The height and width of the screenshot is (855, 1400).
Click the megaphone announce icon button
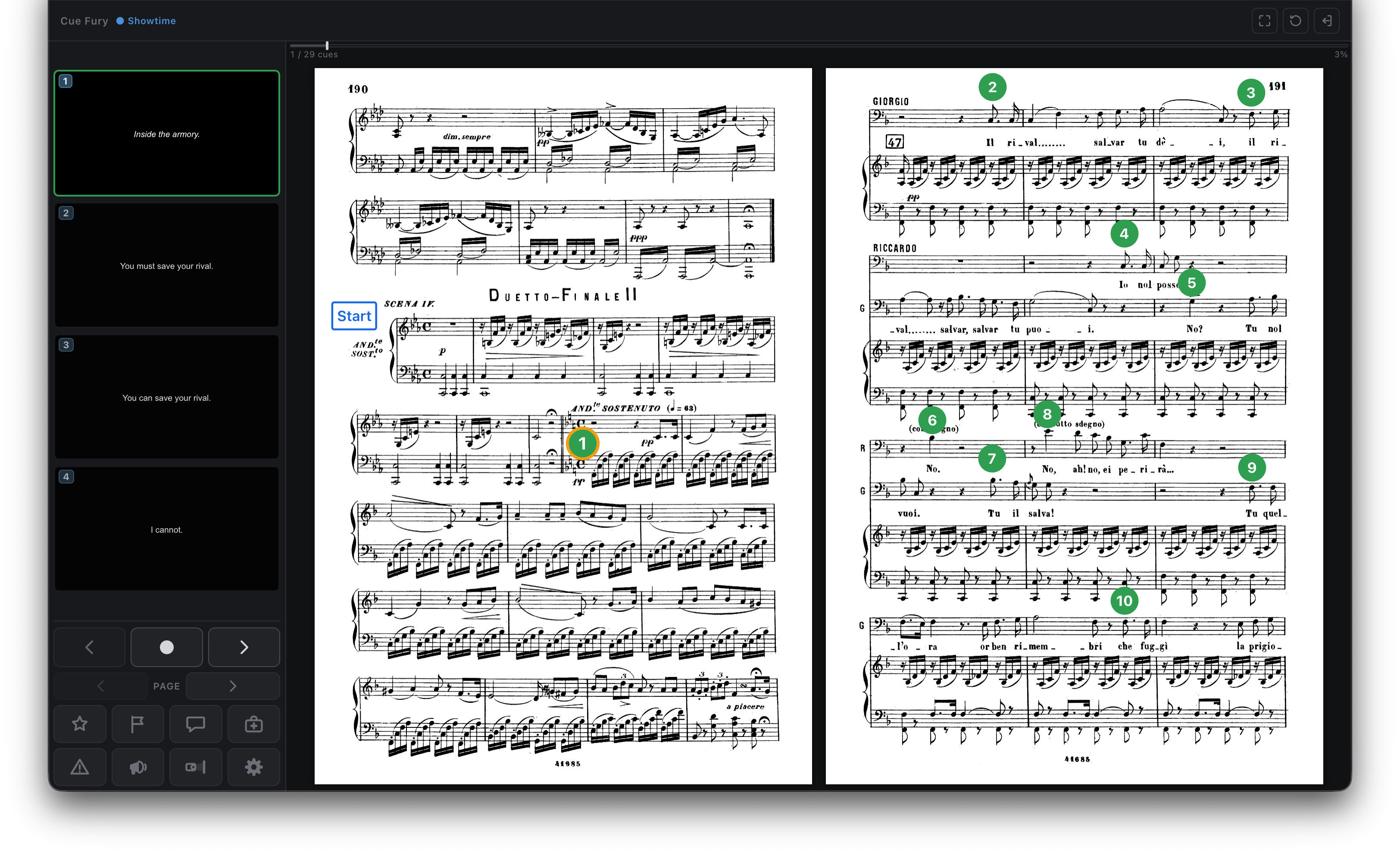point(137,767)
